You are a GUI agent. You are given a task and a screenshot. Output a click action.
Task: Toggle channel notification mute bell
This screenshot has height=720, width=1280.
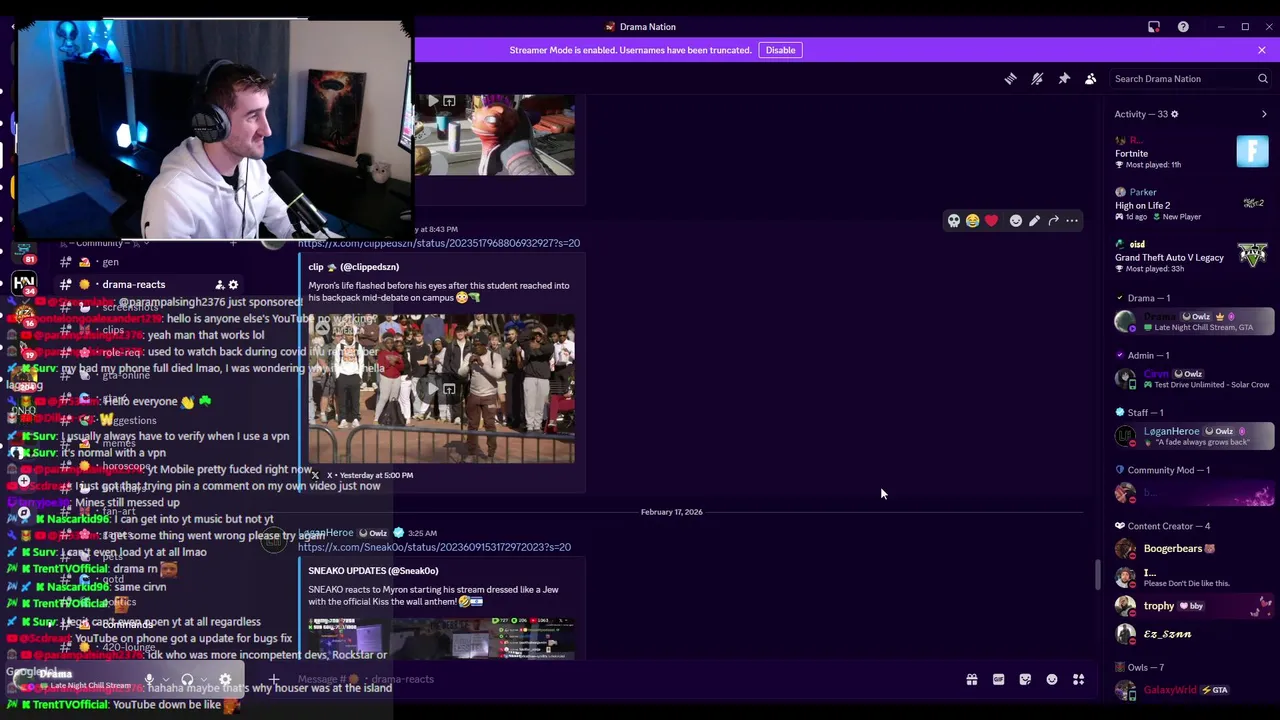1037,79
